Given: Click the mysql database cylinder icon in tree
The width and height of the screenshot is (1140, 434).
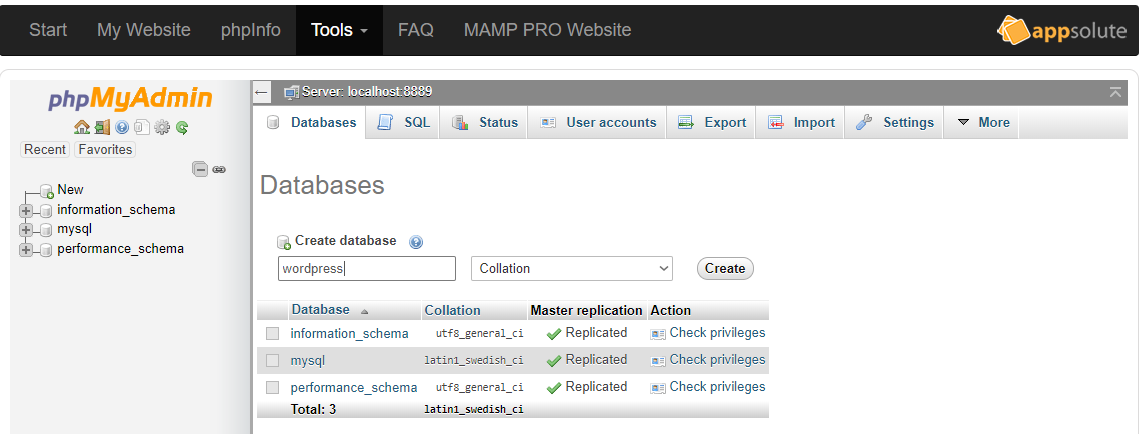Looking at the screenshot, I should [x=47, y=230].
